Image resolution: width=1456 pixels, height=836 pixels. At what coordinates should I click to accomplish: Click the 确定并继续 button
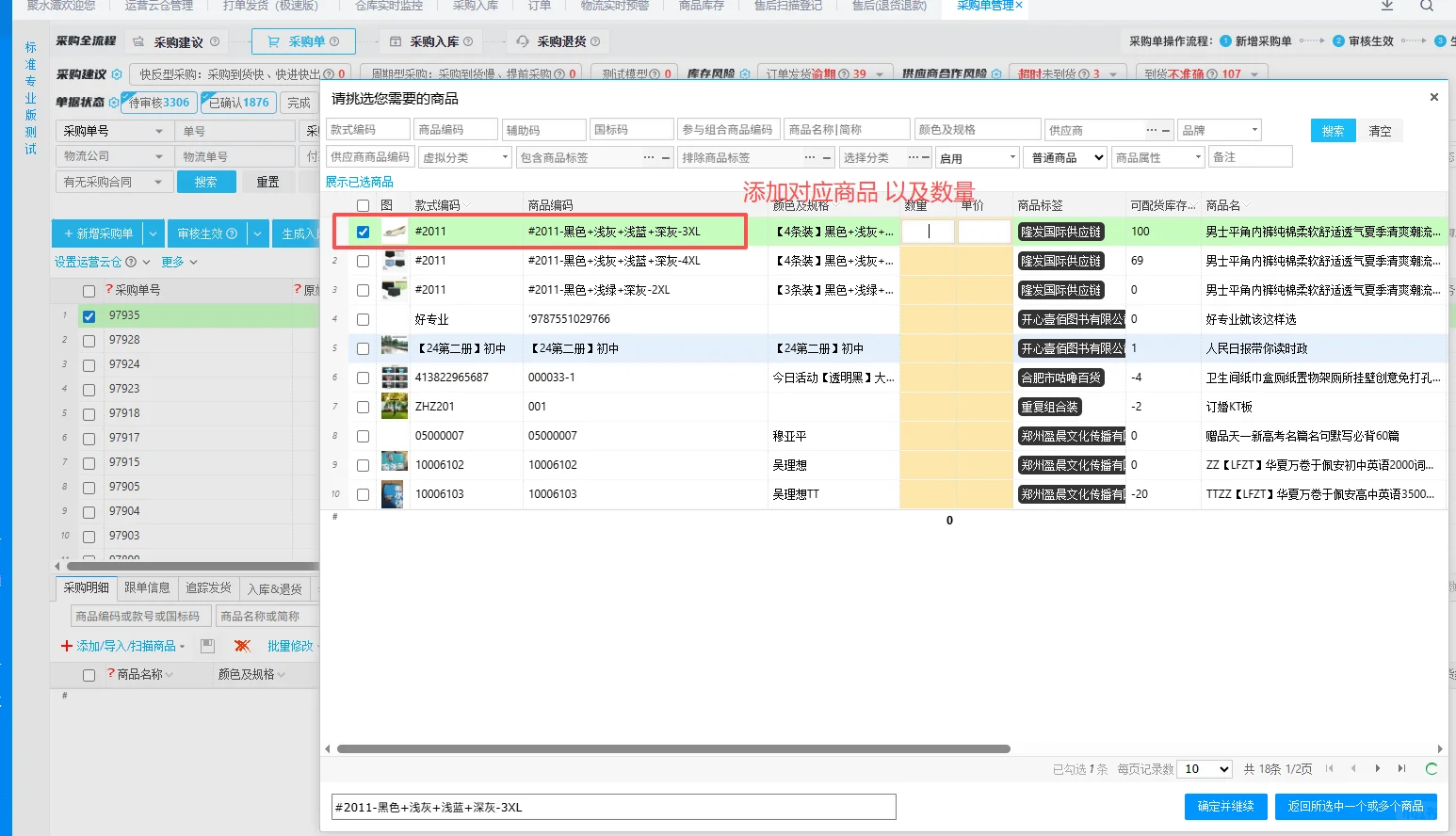pos(1225,807)
